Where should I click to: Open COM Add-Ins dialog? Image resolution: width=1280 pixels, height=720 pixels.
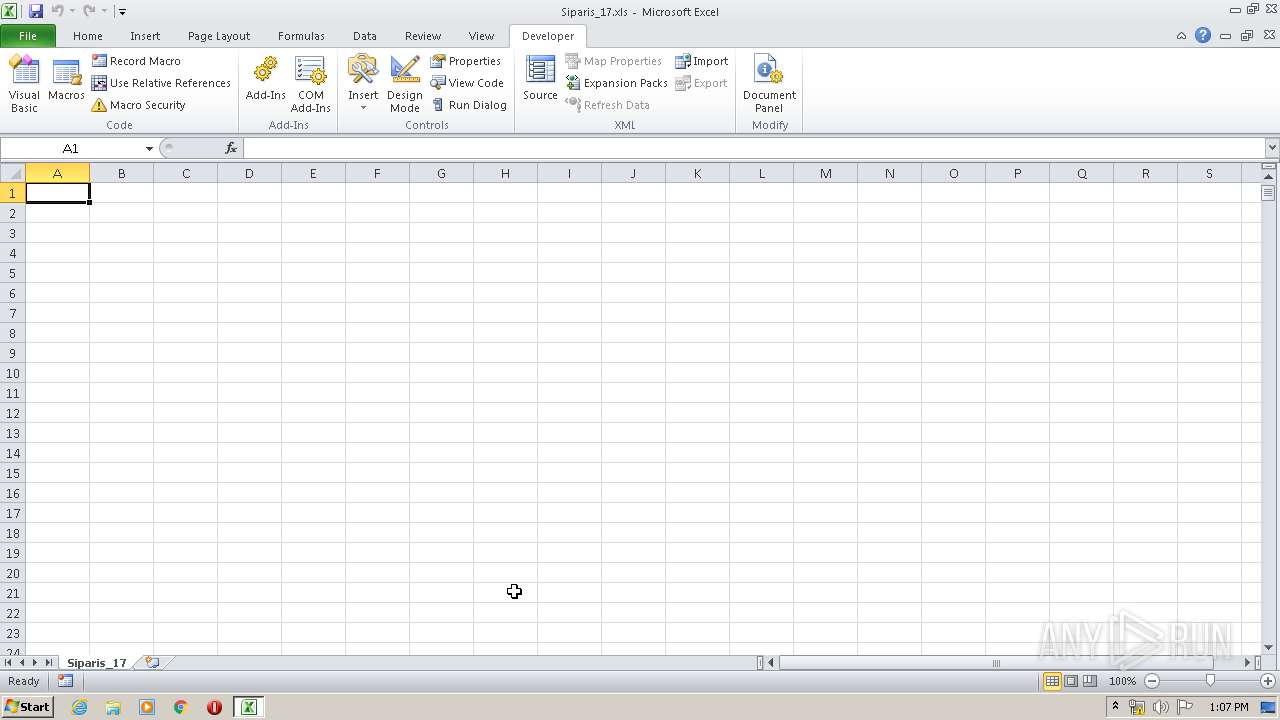point(311,84)
